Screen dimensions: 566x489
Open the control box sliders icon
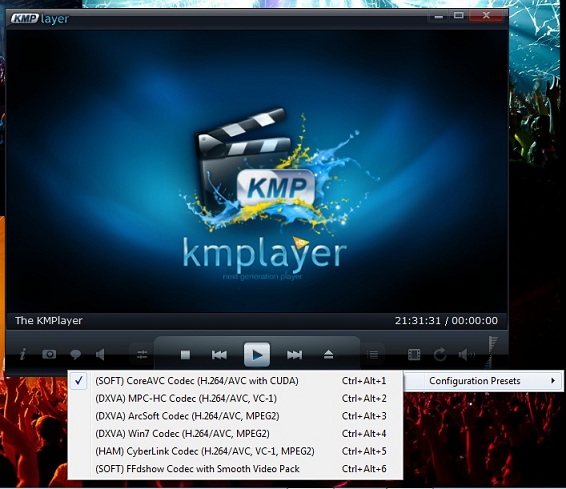(x=142, y=354)
